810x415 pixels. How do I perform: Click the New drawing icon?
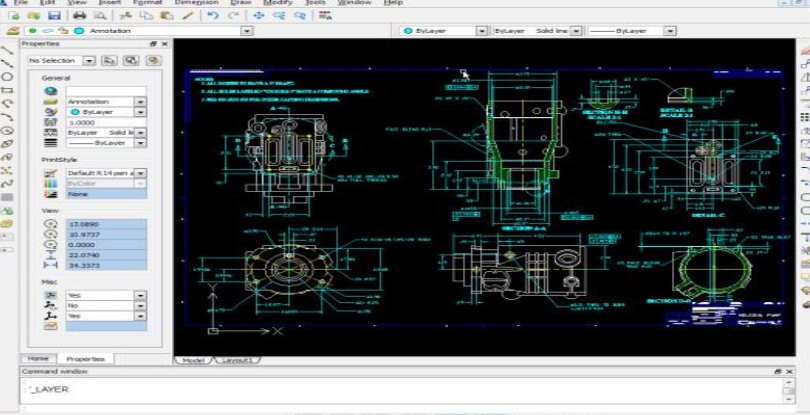point(15,16)
